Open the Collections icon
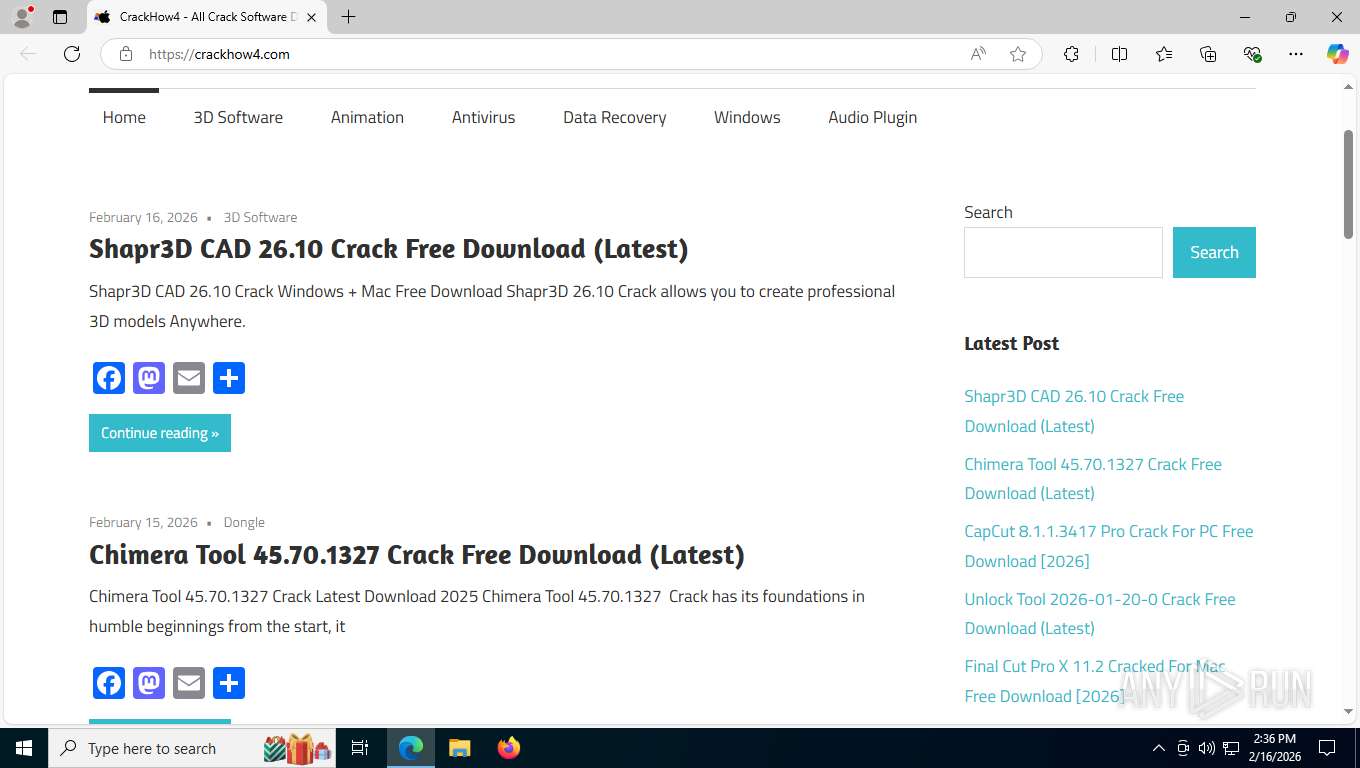The image size is (1360, 768). 1208,54
